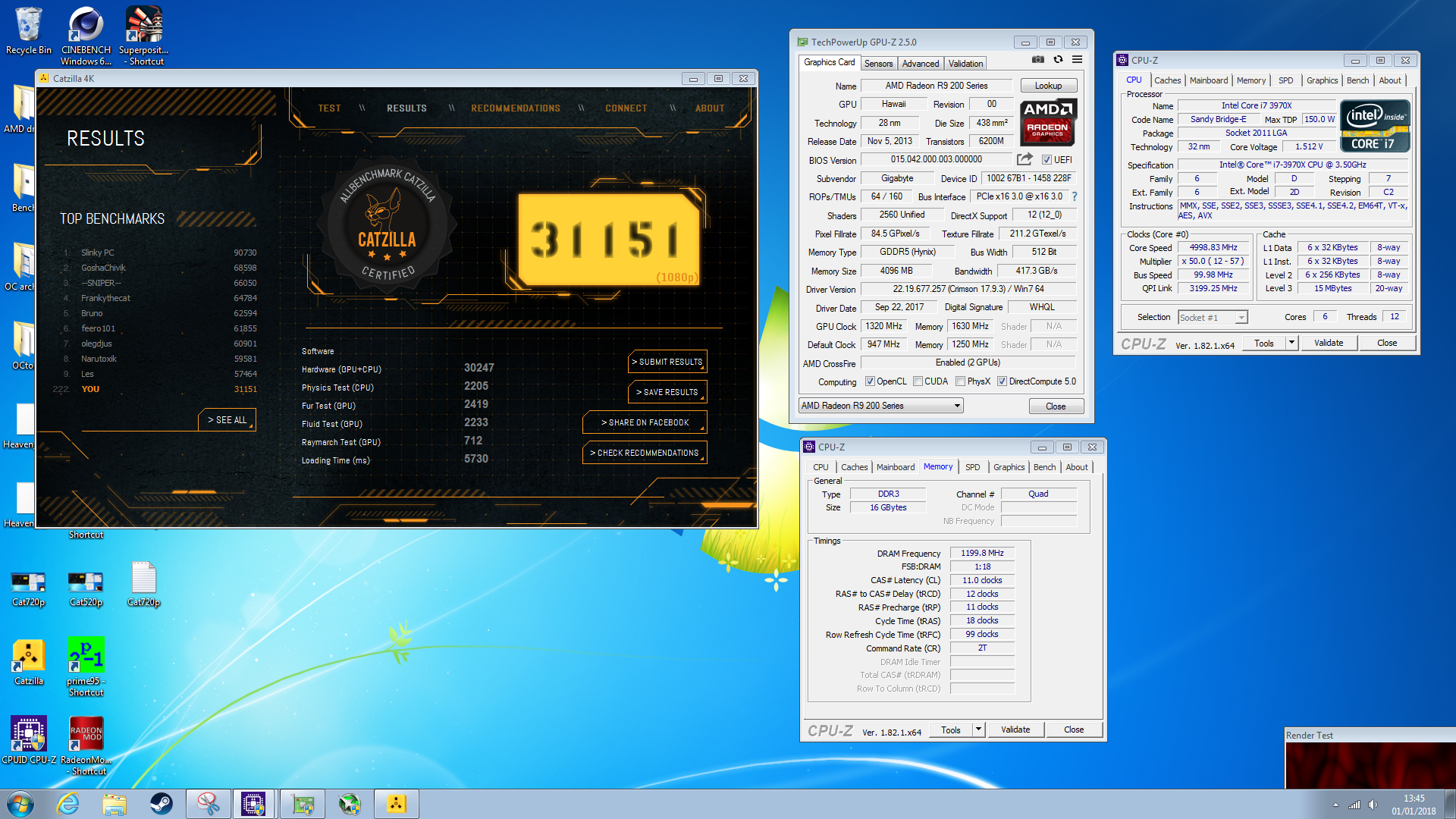Open the Cat720p image icon

(x=29, y=589)
